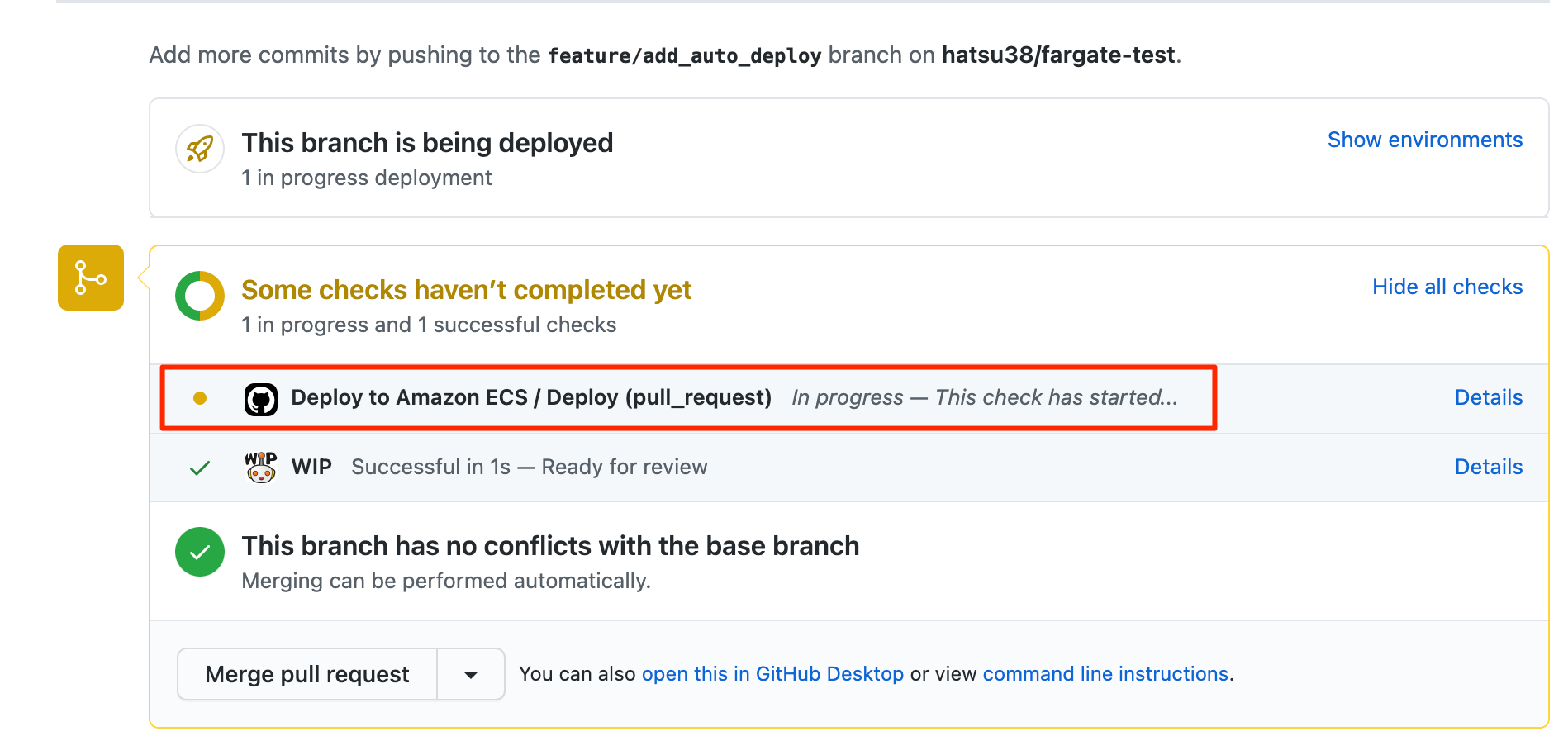Viewport: 1568px width, 755px height.
Task: Click the yellow-green checks progress circle
Action: [199, 295]
